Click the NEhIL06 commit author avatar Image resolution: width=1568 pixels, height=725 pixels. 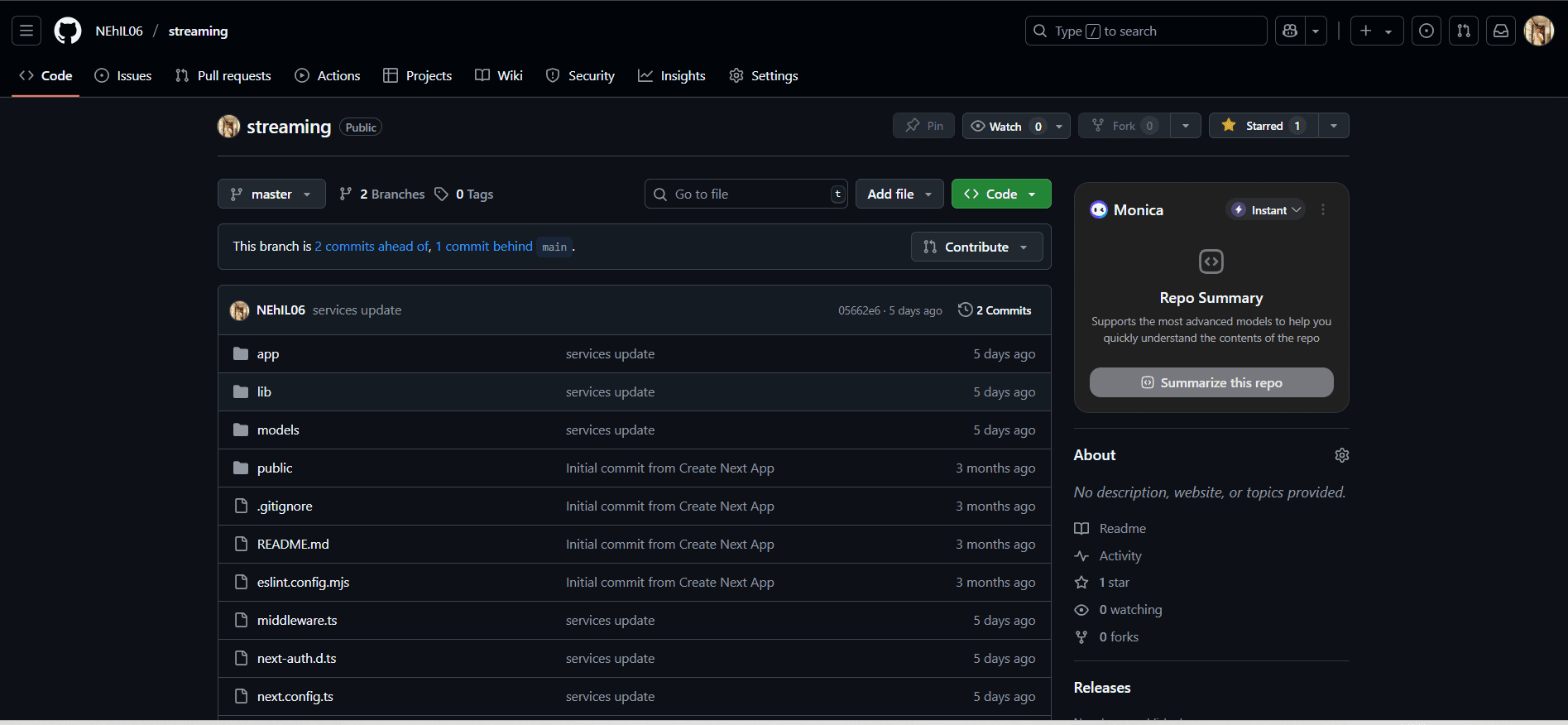point(240,310)
